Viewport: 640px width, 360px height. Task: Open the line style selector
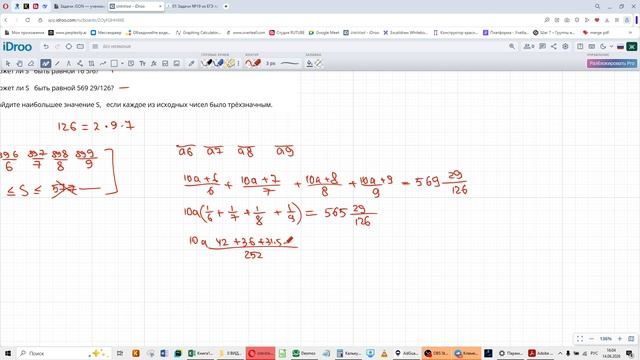(x=289, y=63)
